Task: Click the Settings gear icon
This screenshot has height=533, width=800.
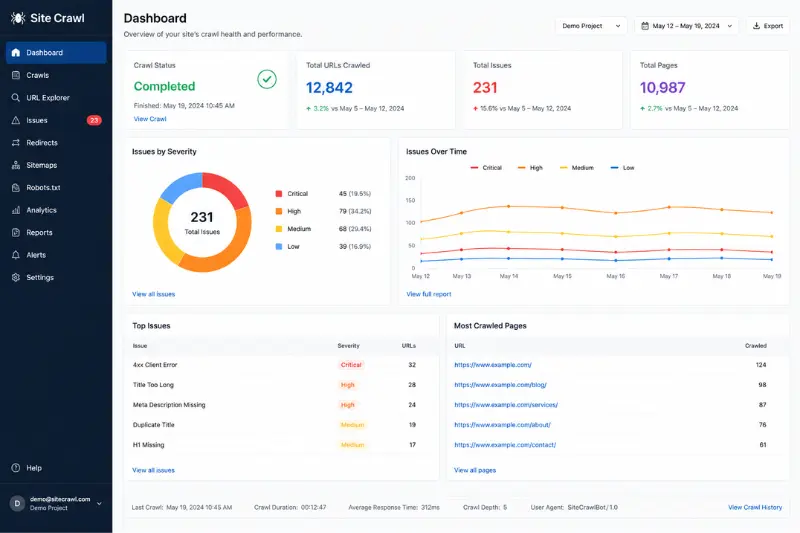Action: coord(16,277)
